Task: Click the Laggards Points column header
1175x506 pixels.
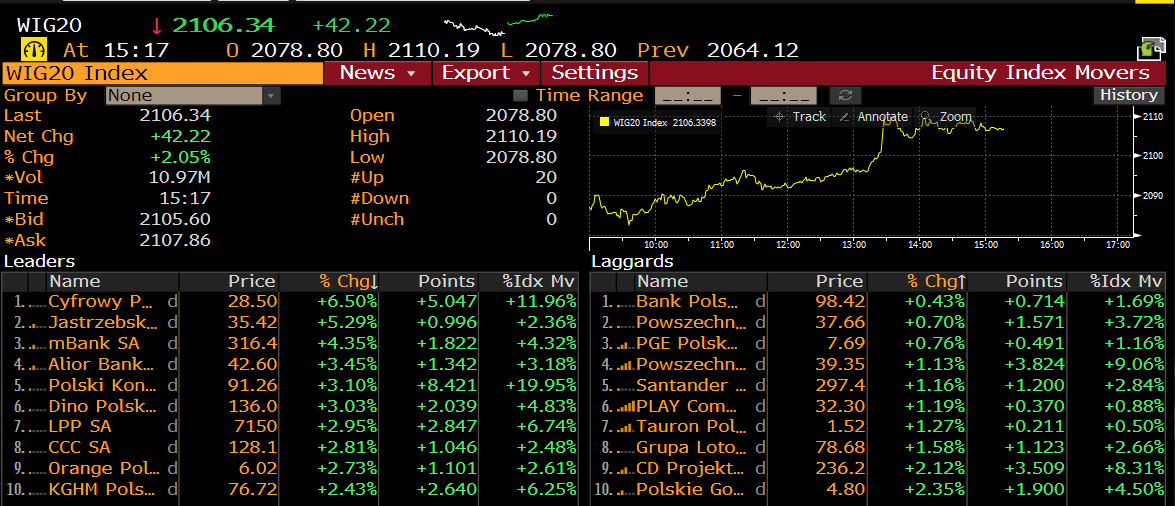Action: coord(1018,281)
